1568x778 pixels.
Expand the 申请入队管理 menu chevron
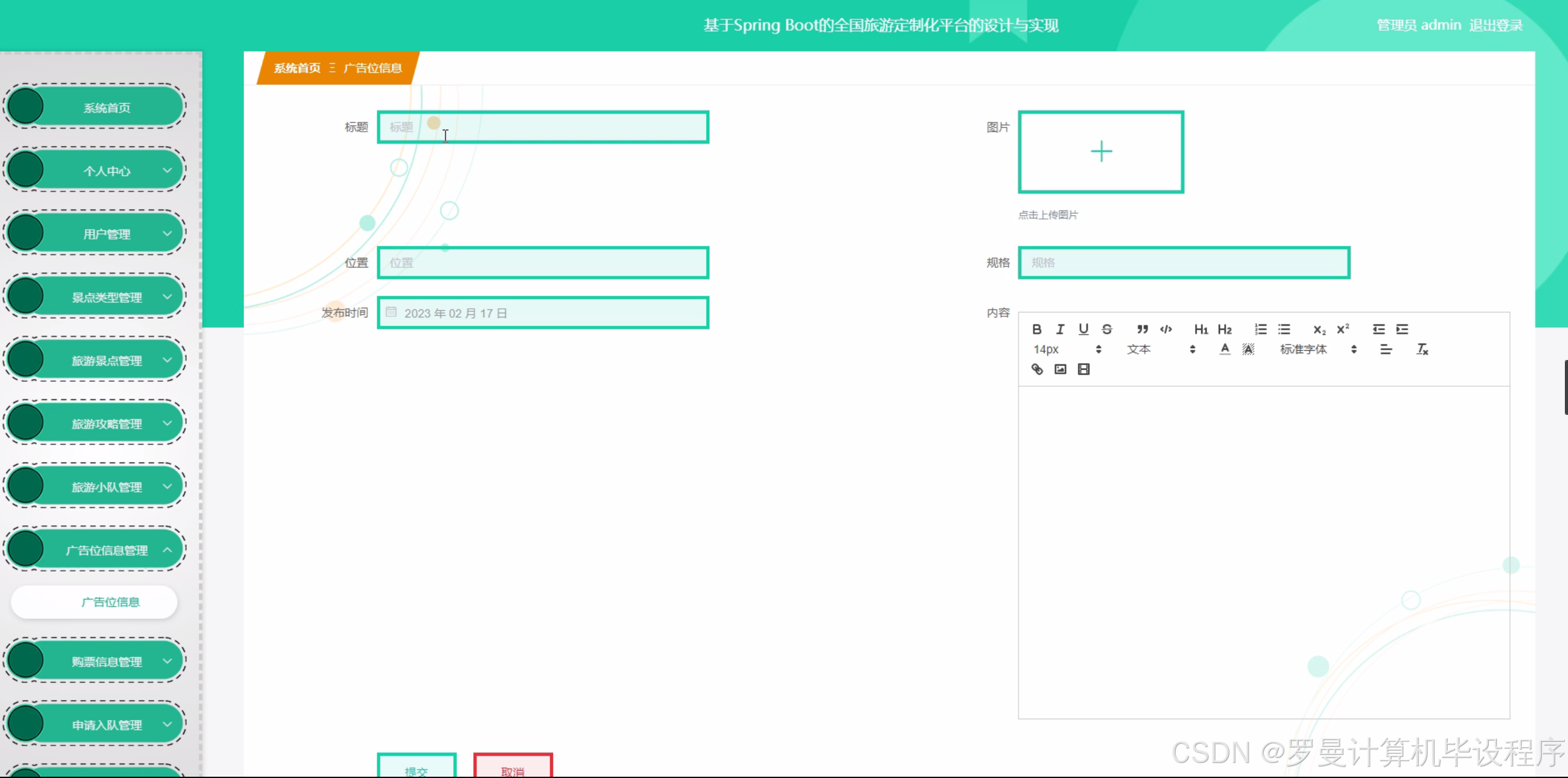point(167,724)
